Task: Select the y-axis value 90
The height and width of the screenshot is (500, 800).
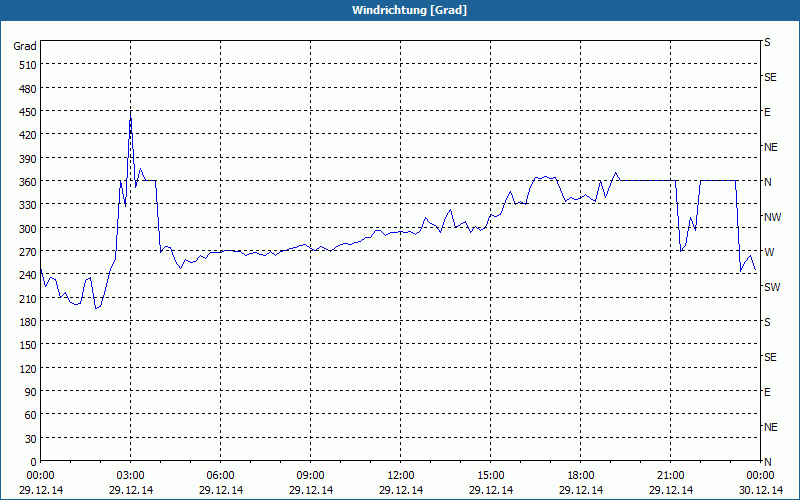Action: [x=31, y=392]
